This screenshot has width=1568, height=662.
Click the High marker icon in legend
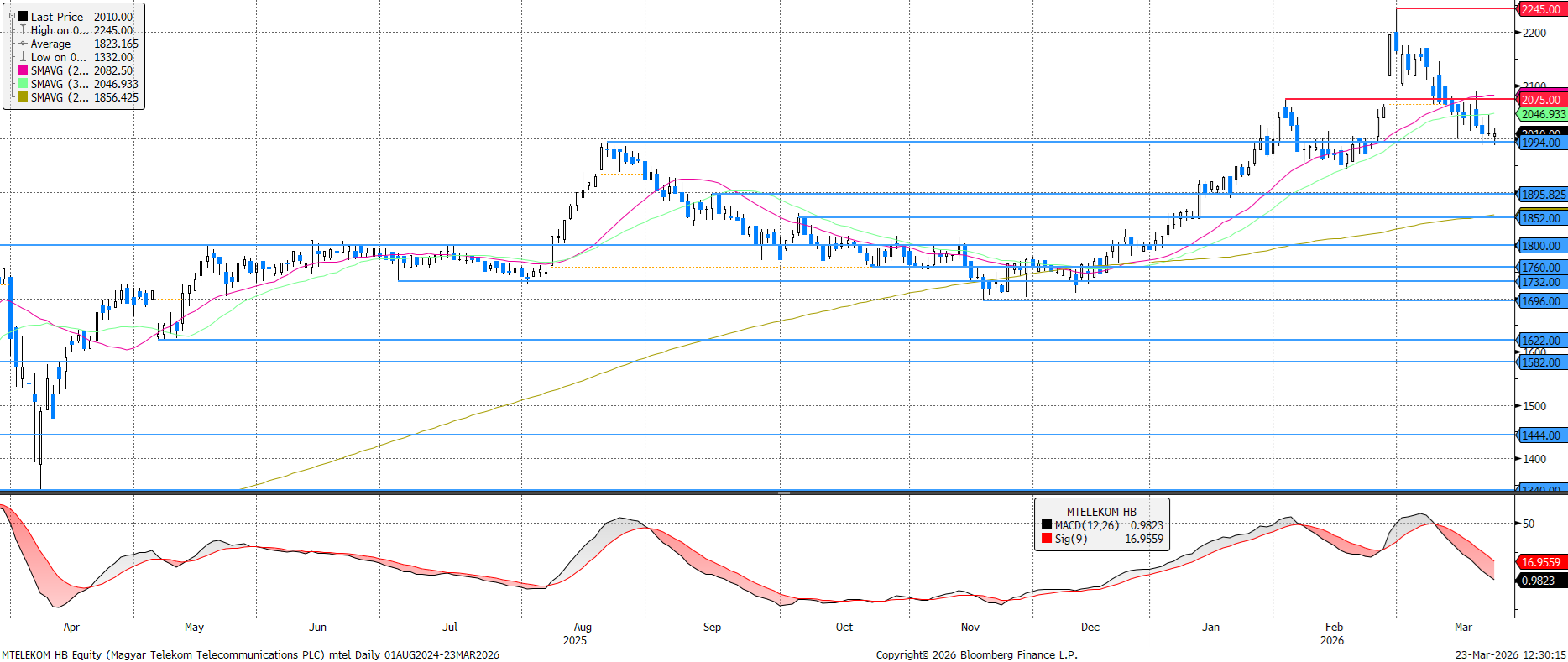pos(23,30)
